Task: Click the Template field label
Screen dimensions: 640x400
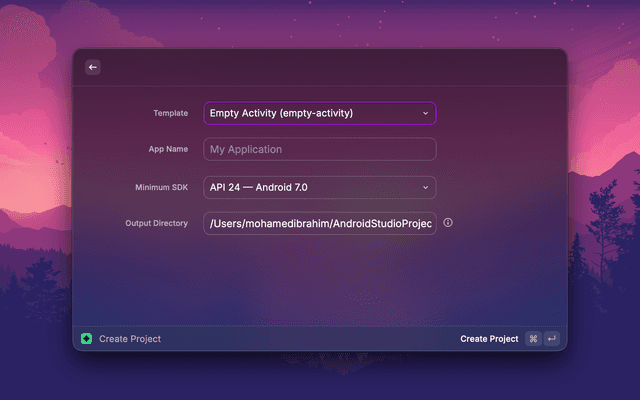Action: 171,113
